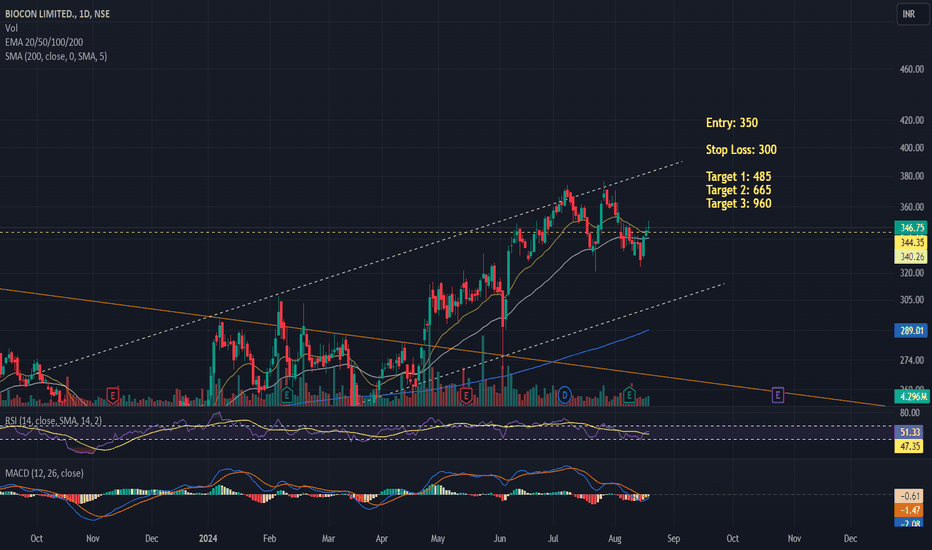Click the 360.00 price axis label

pos(911,207)
